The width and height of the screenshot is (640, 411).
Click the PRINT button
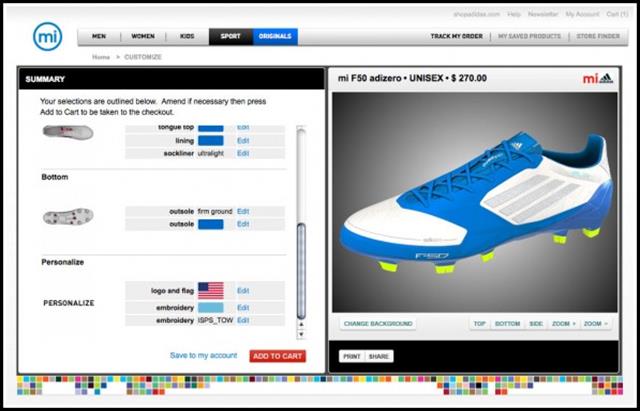click(352, 356)
